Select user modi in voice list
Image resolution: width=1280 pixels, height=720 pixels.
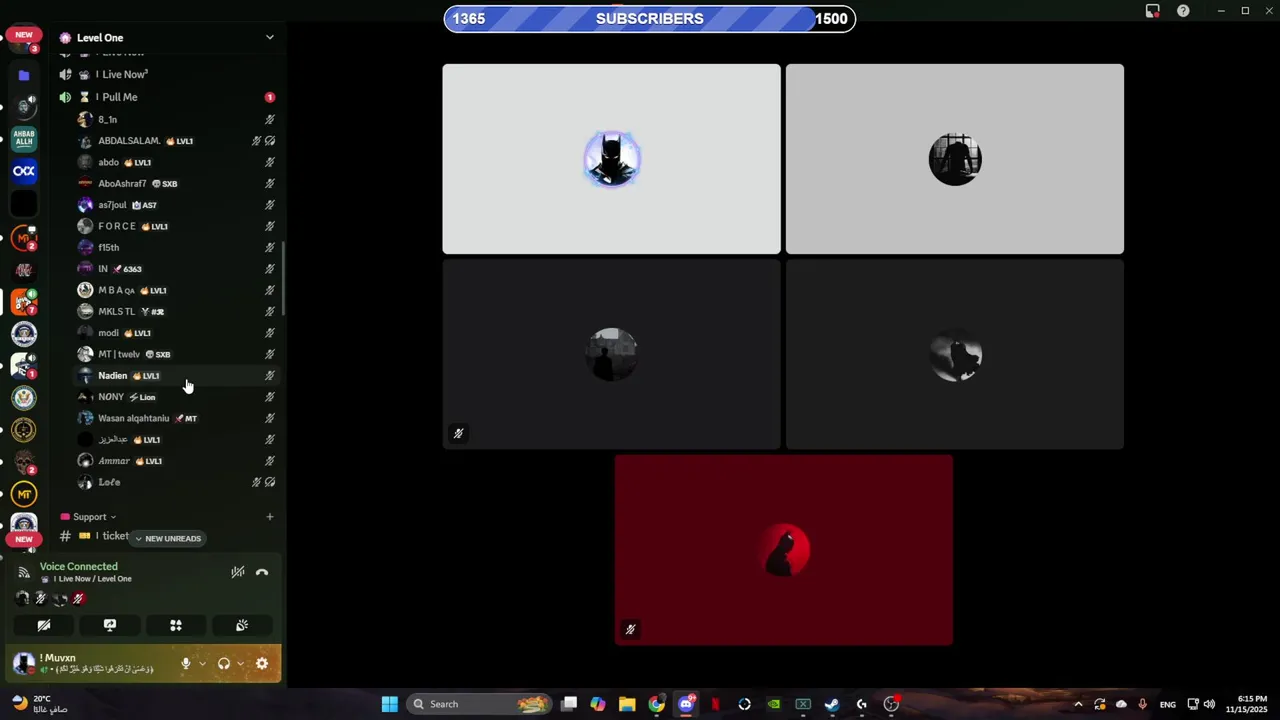tap(176, 333)
